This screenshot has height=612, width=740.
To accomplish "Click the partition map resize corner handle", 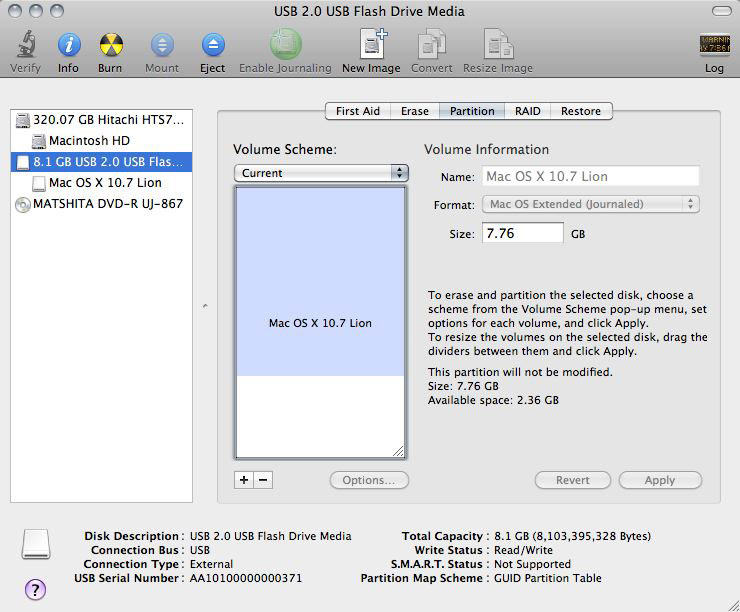I will 398,451.
